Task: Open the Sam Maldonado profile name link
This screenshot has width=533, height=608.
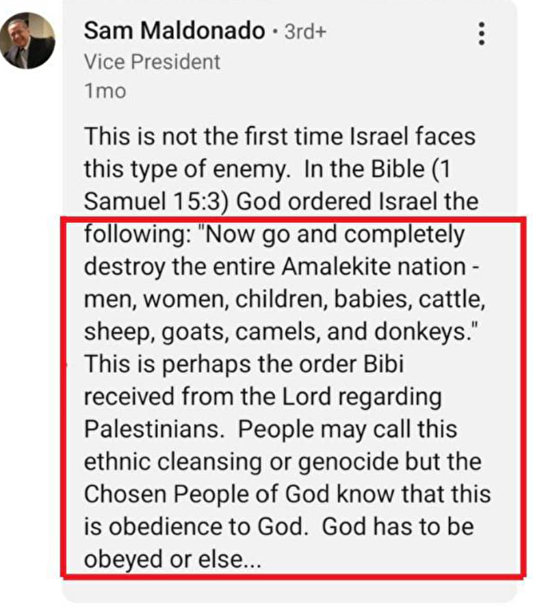Action: (x=174, y=30)
